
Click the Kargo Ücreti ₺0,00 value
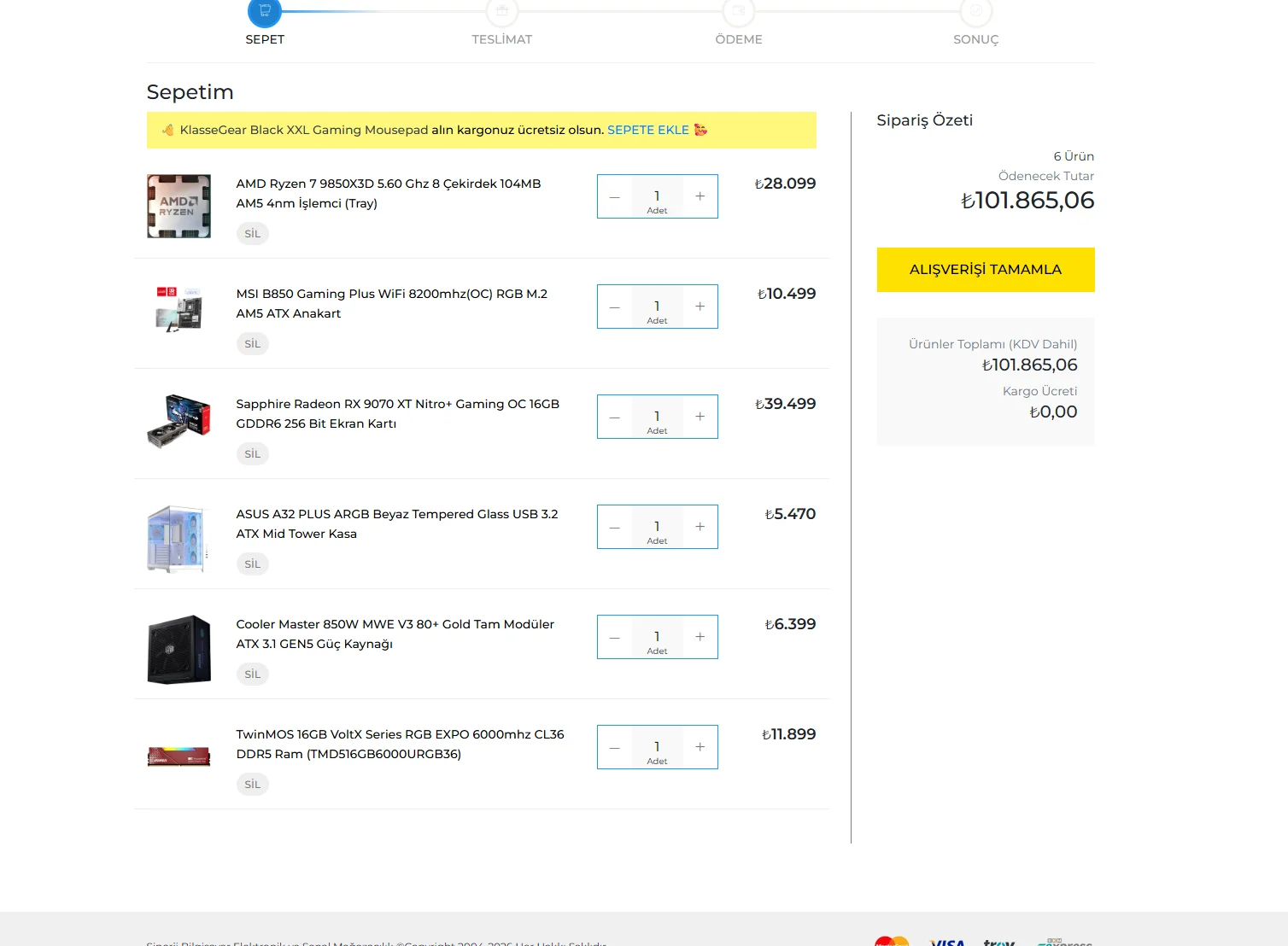click(x=1053, y=412)
